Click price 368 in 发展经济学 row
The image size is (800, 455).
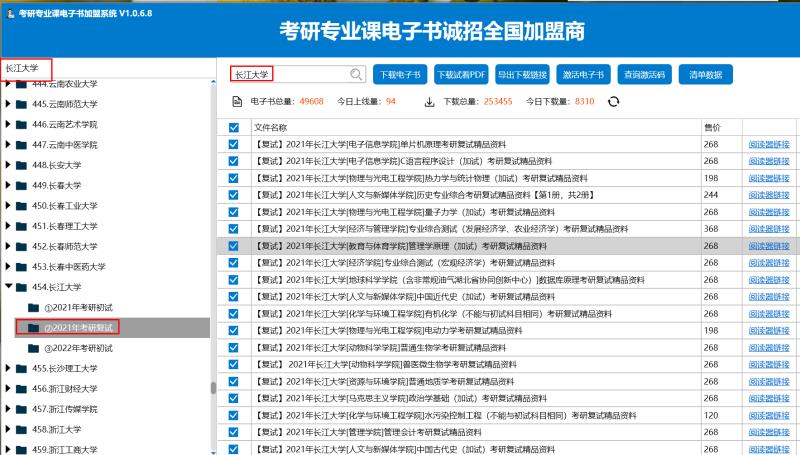point(711,229)
